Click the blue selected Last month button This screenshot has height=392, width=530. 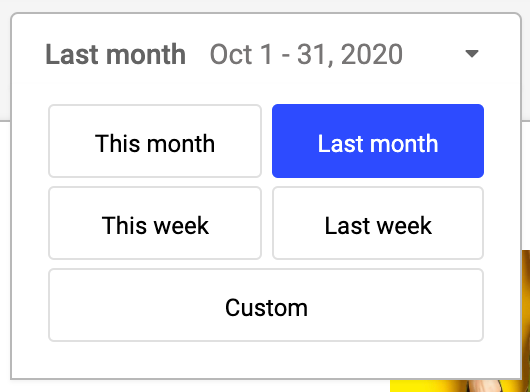click(x=378, y=141)
